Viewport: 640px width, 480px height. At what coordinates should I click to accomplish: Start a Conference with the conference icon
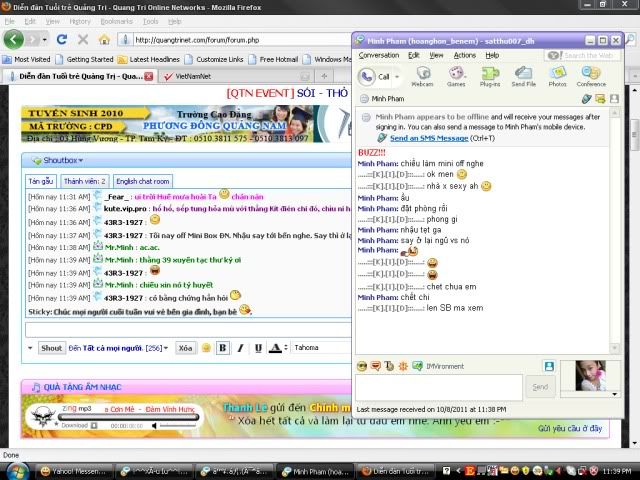coord(591,76)
